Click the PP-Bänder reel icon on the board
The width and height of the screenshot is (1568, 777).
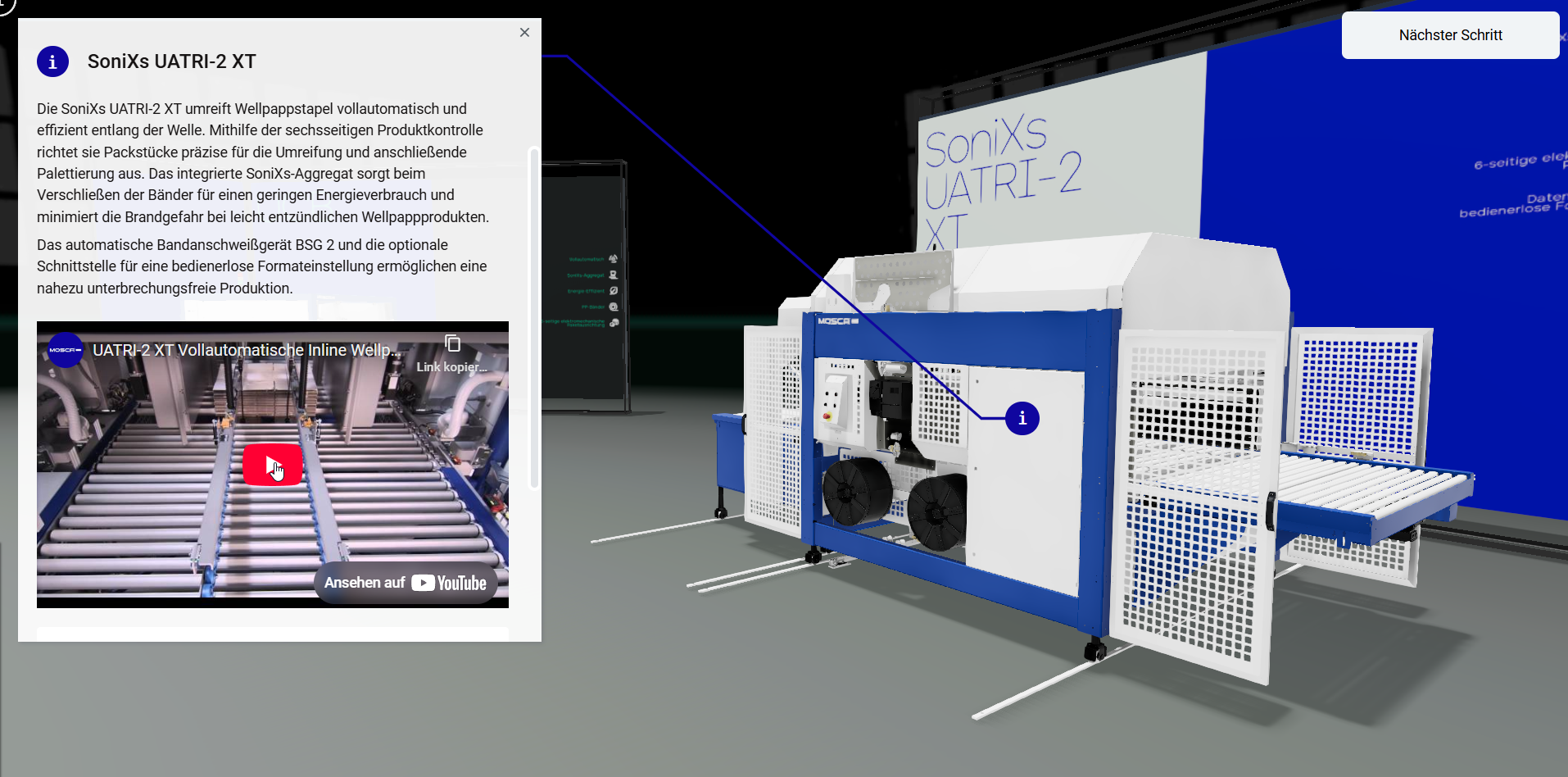coord(614,307)
